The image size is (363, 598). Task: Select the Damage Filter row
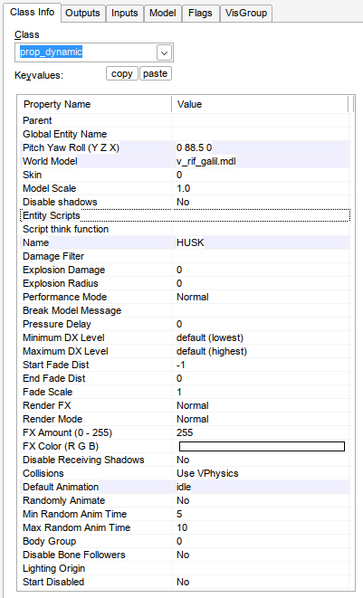click(184, 256)
